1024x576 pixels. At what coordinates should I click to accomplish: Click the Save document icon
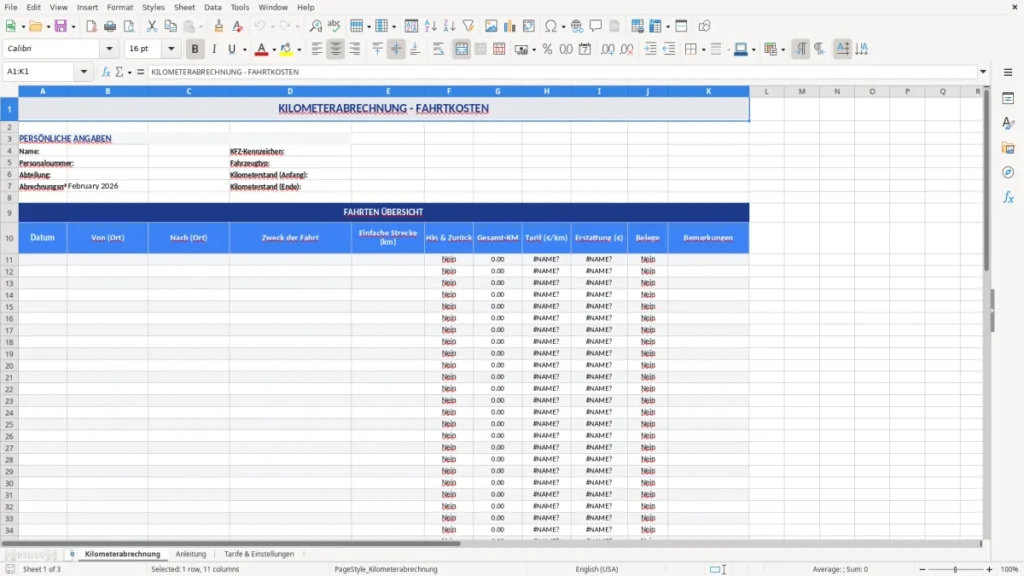point(61,26)
